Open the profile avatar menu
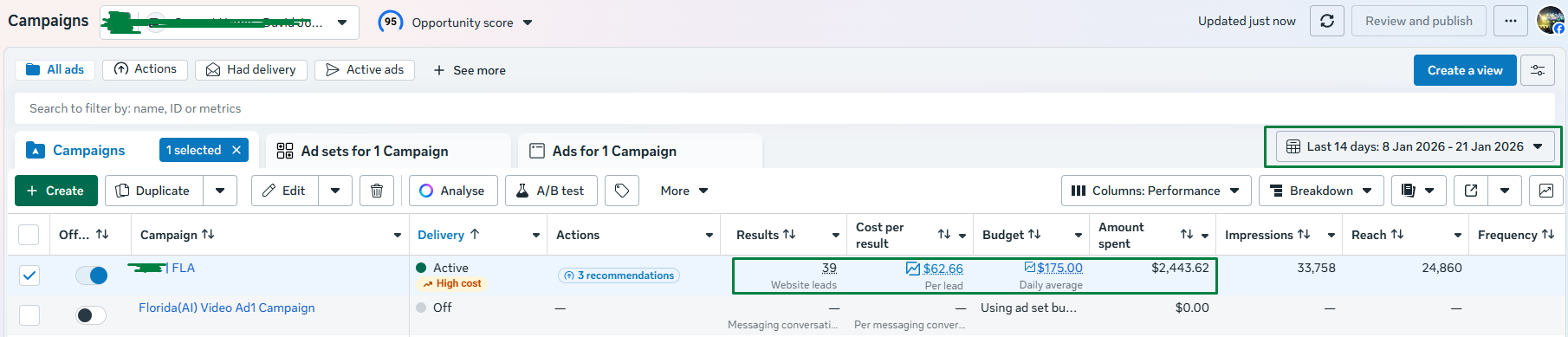Viewport: 1568px width, 337px height. [1550, 20]
